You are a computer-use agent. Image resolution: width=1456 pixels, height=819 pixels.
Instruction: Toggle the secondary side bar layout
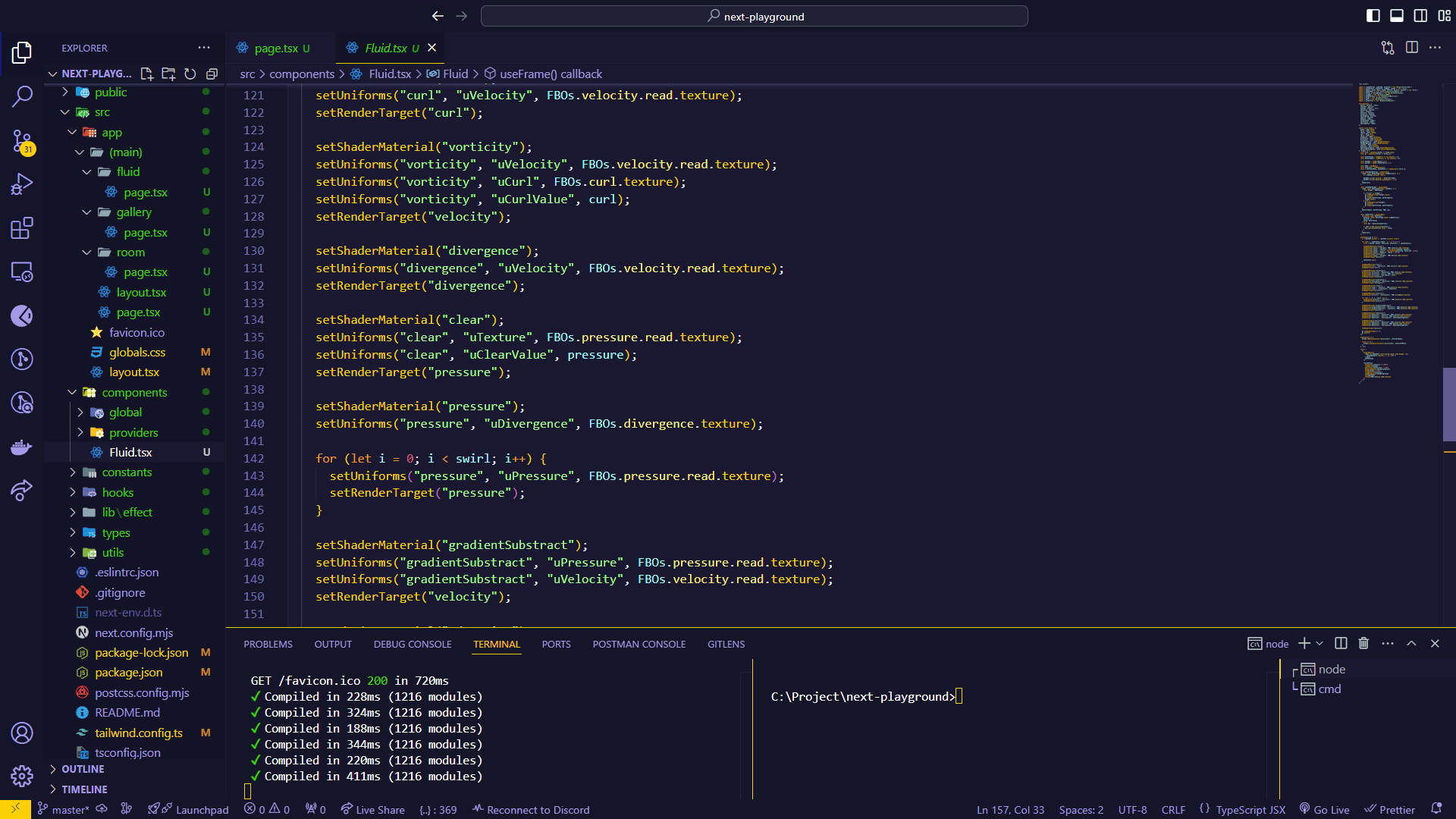pyautogui.click(x=1420, y=16)
